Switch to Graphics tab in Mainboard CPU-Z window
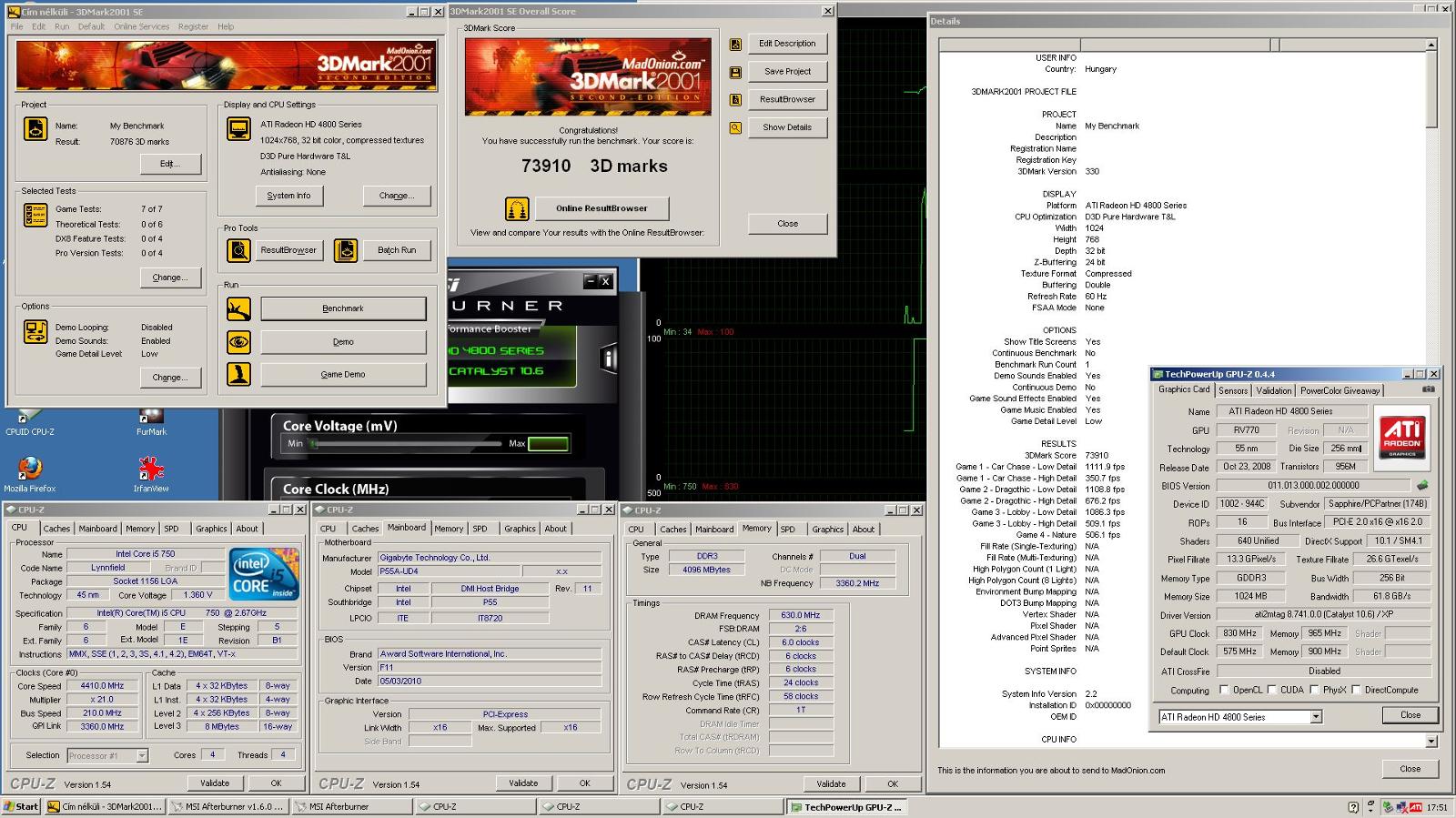The width and height of the screenshot is (1456, 818). [520, 529]
